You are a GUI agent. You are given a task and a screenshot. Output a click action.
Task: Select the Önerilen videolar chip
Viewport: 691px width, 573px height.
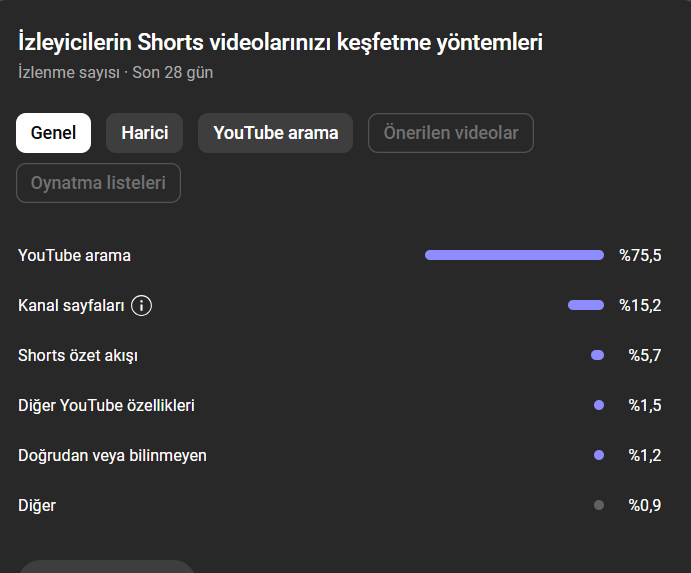(451, 133)
